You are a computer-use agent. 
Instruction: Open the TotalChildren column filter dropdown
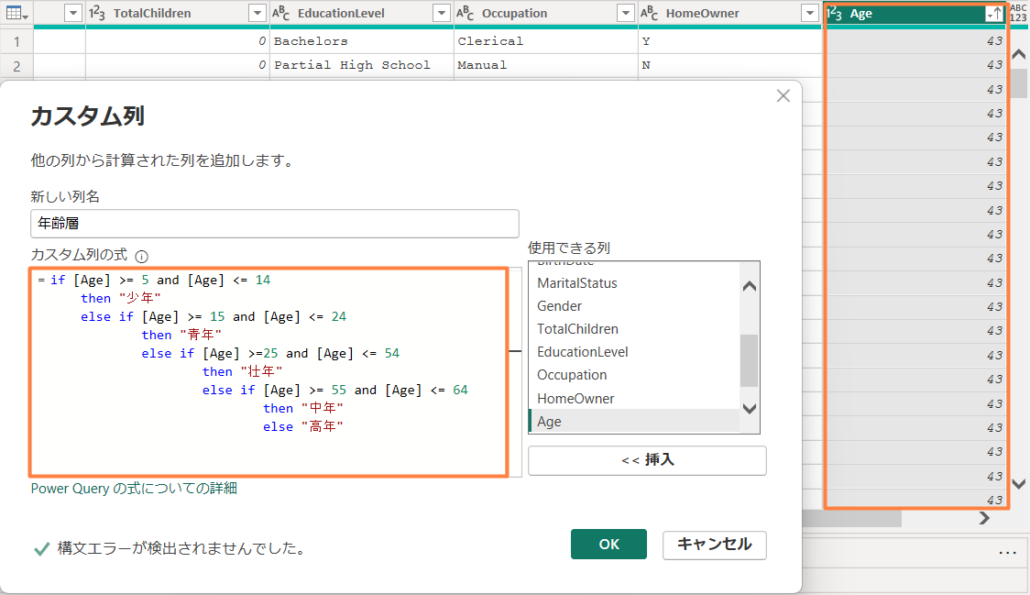tap(257, 13)
